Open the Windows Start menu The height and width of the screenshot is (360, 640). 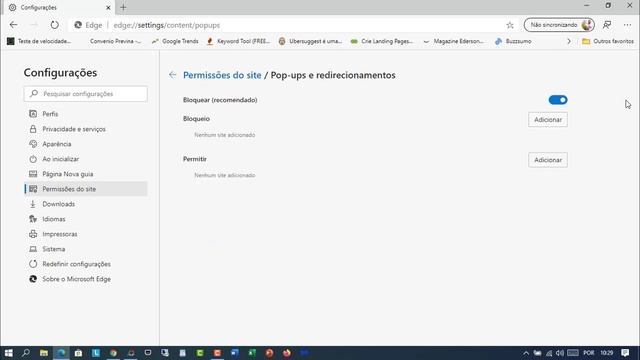pyautogui.click(x=9, y=353)
